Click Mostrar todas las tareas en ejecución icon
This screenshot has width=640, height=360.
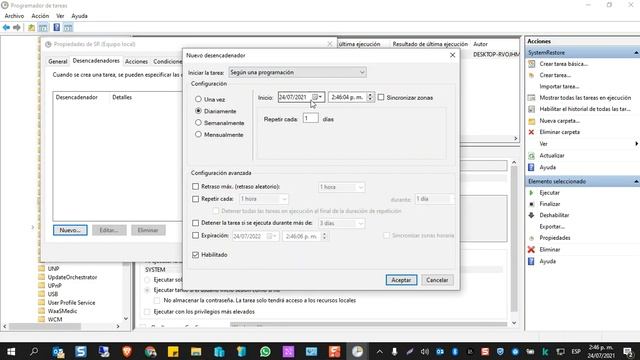pyautogui.click(x=531, y=98)
